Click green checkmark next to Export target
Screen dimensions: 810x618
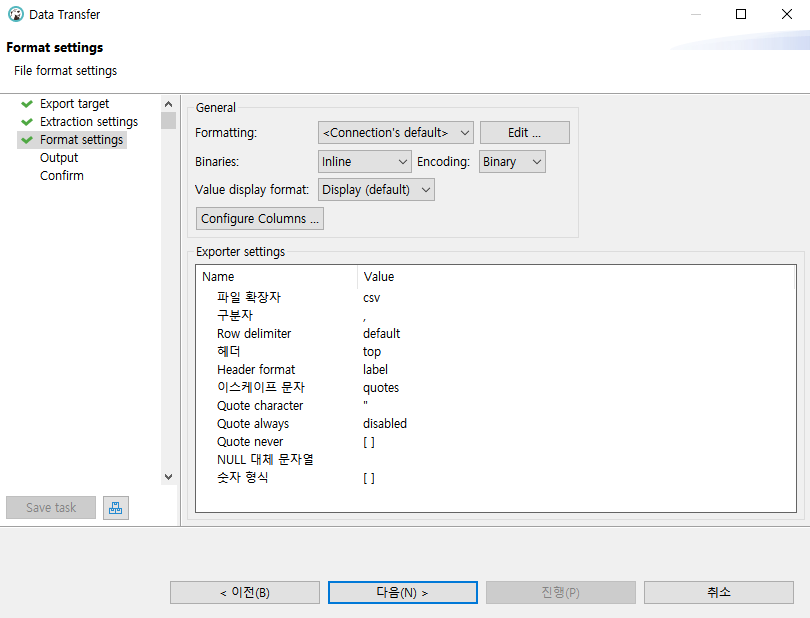coord(27,104)
